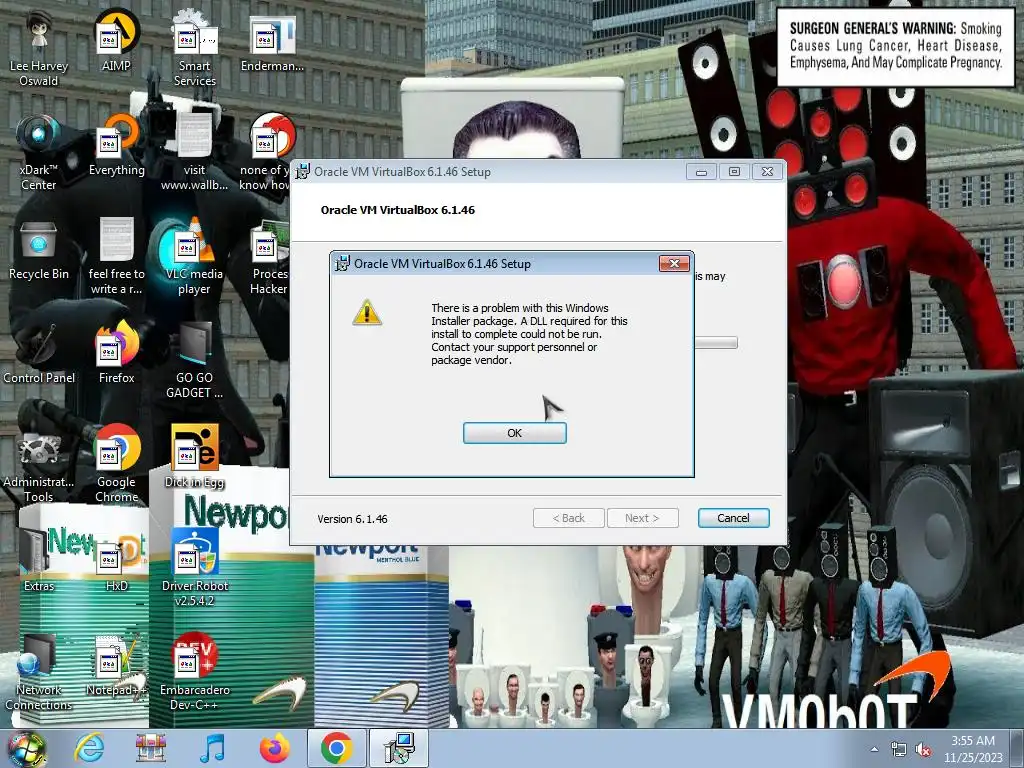The height and width of the screenshot is (768, 1024).
Task: Minimize the VirtualBox Setup window
Action: (x=701, y=172)
